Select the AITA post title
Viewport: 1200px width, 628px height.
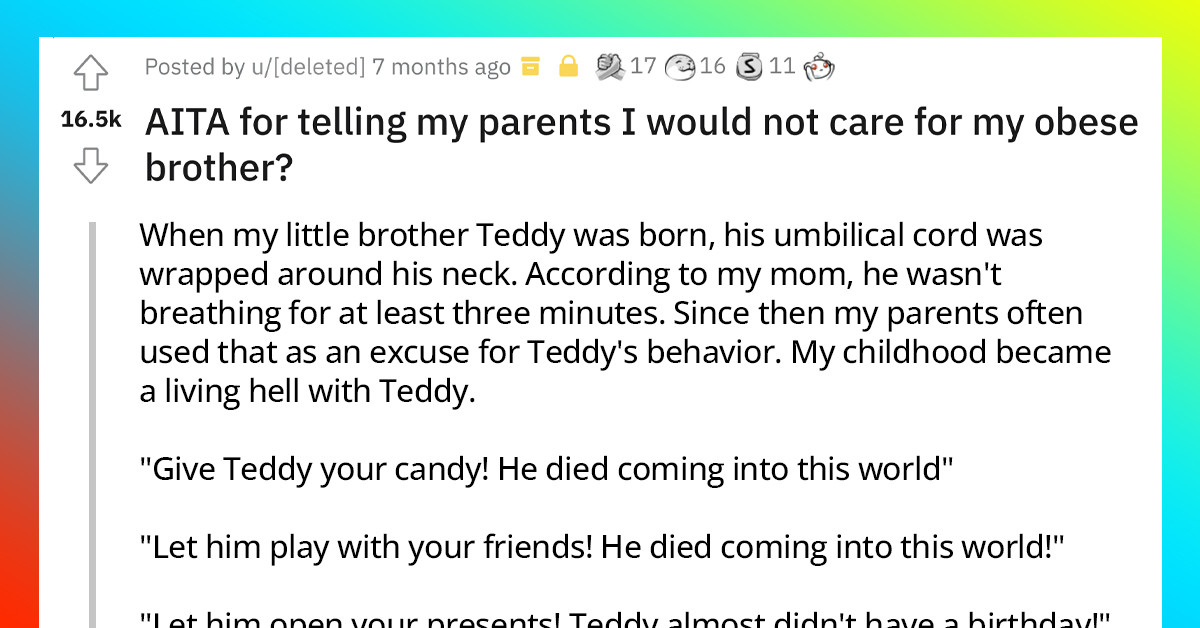[x=640, y=143]
